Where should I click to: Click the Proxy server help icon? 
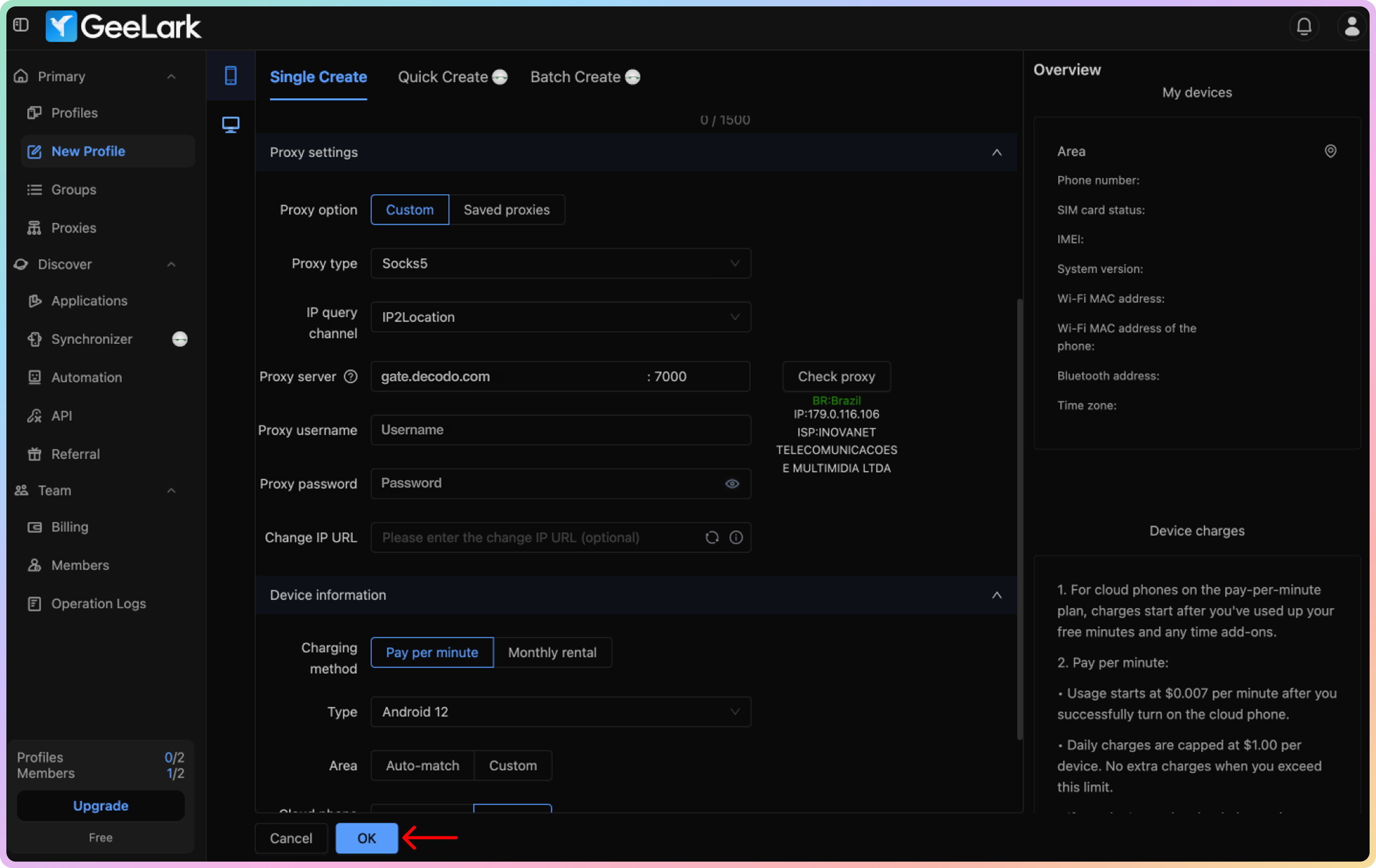[350, 376]
